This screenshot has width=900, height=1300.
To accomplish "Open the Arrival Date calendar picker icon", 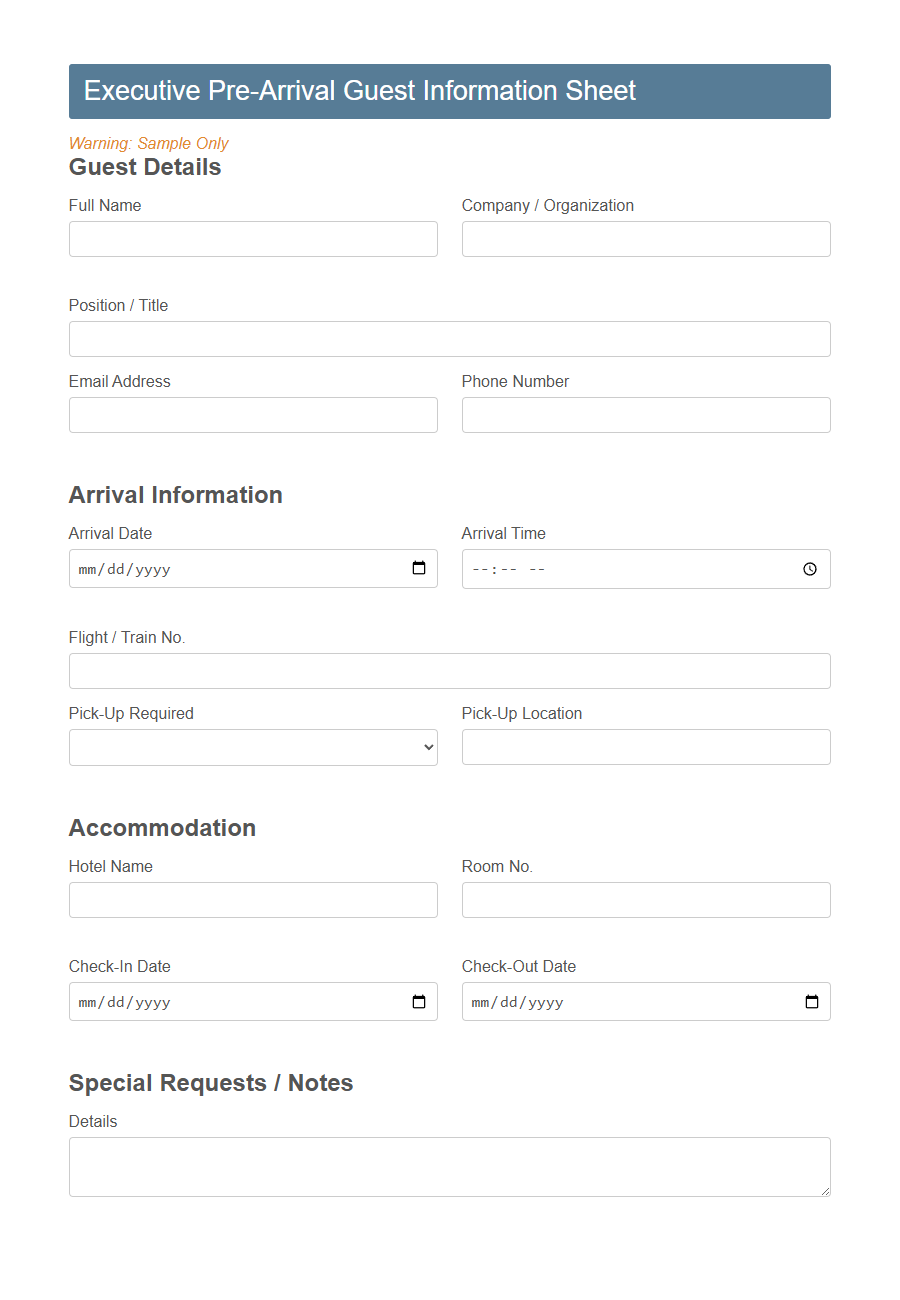I will (419, 568).
